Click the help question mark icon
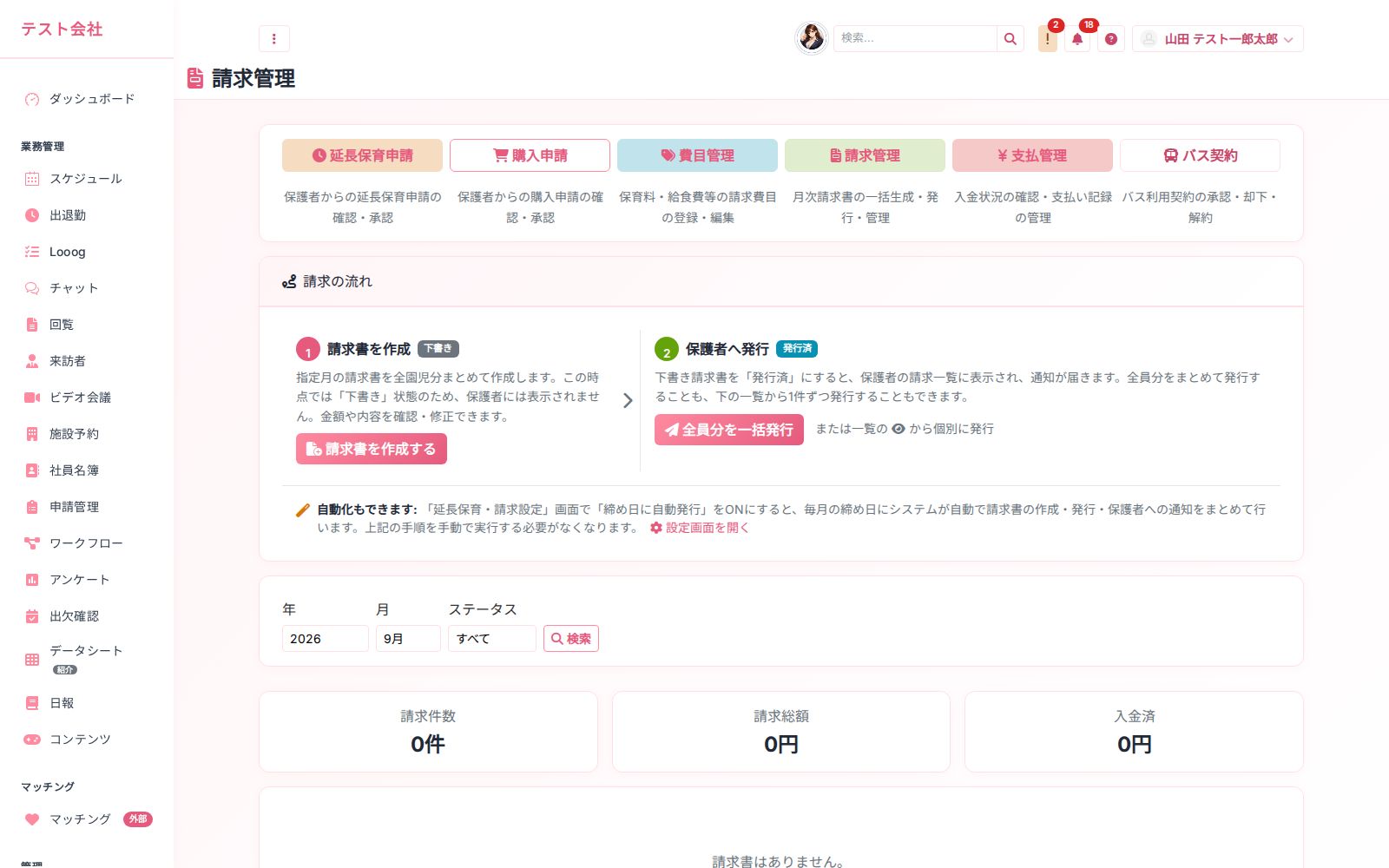Viewport: 1389px width, 868px height. [x=1111, y=38]
